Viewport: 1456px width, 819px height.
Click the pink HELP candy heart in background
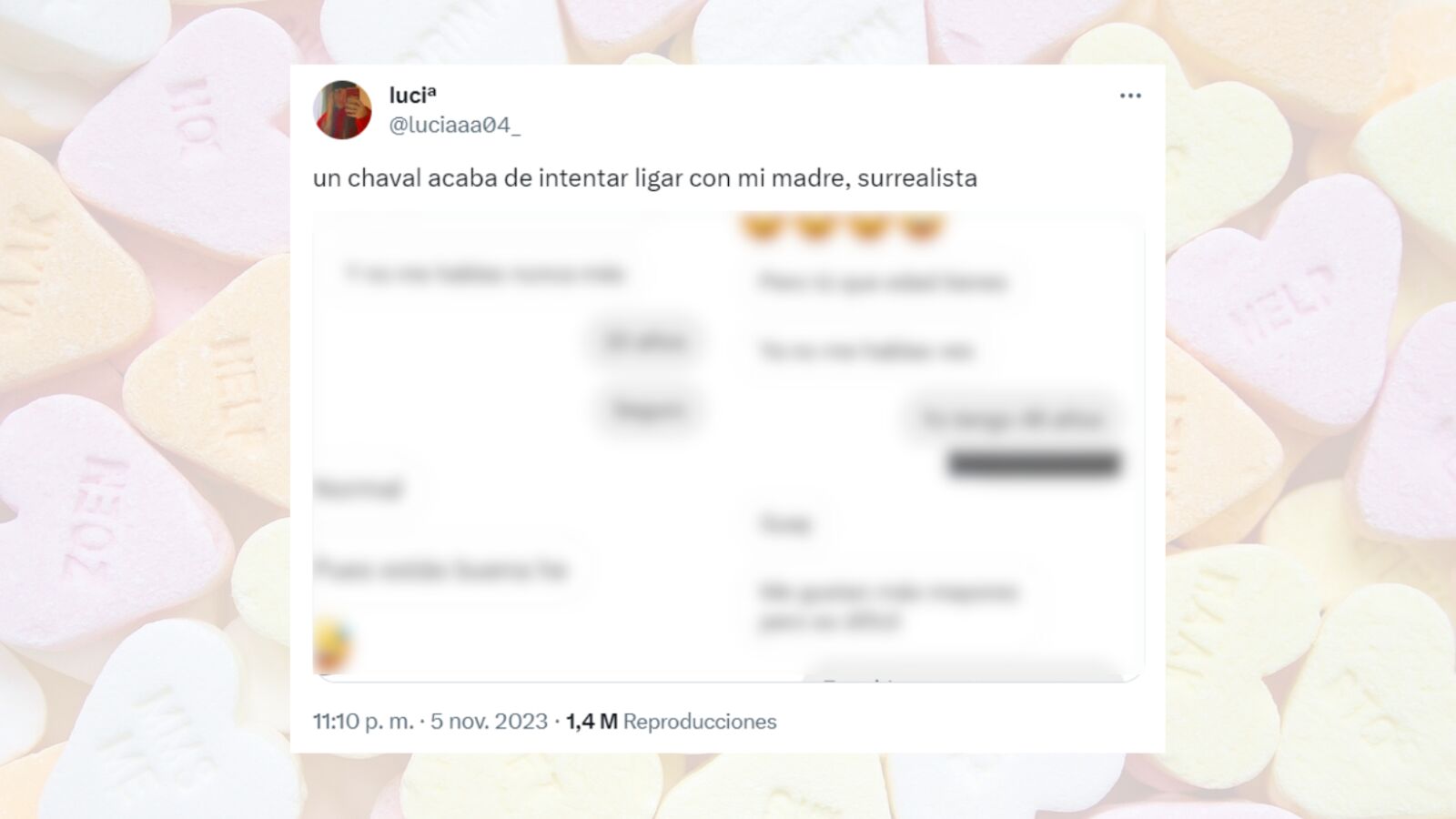point(1283,300)
